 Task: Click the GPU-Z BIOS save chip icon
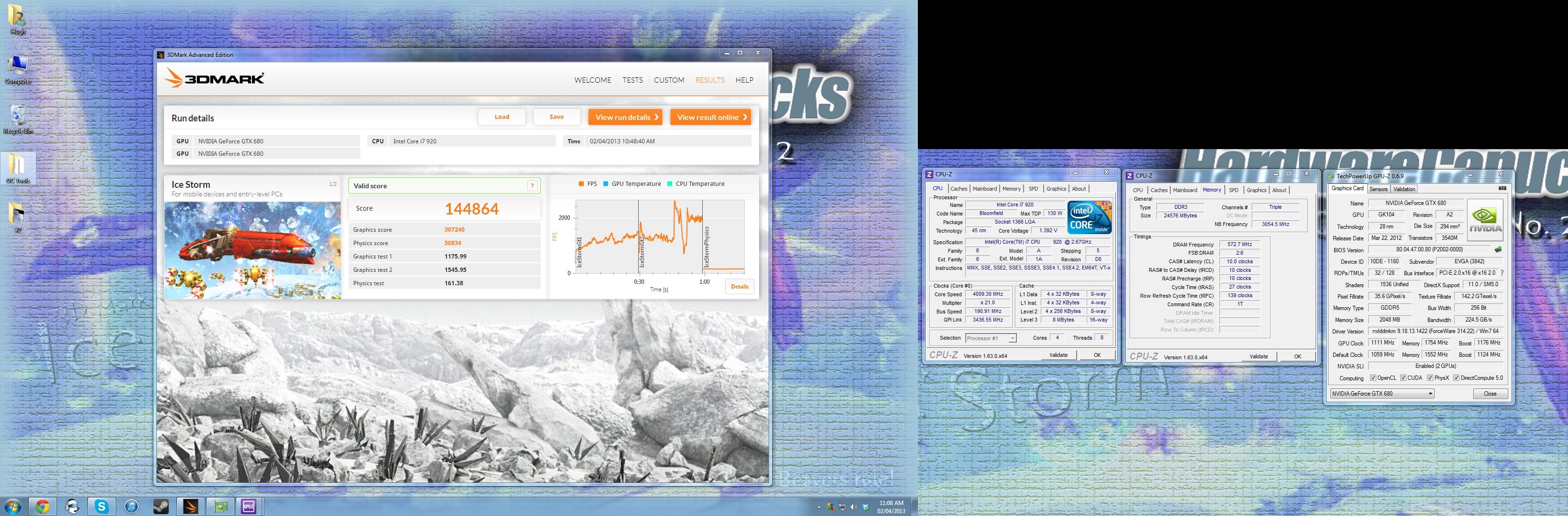(x=1499, y=249)
